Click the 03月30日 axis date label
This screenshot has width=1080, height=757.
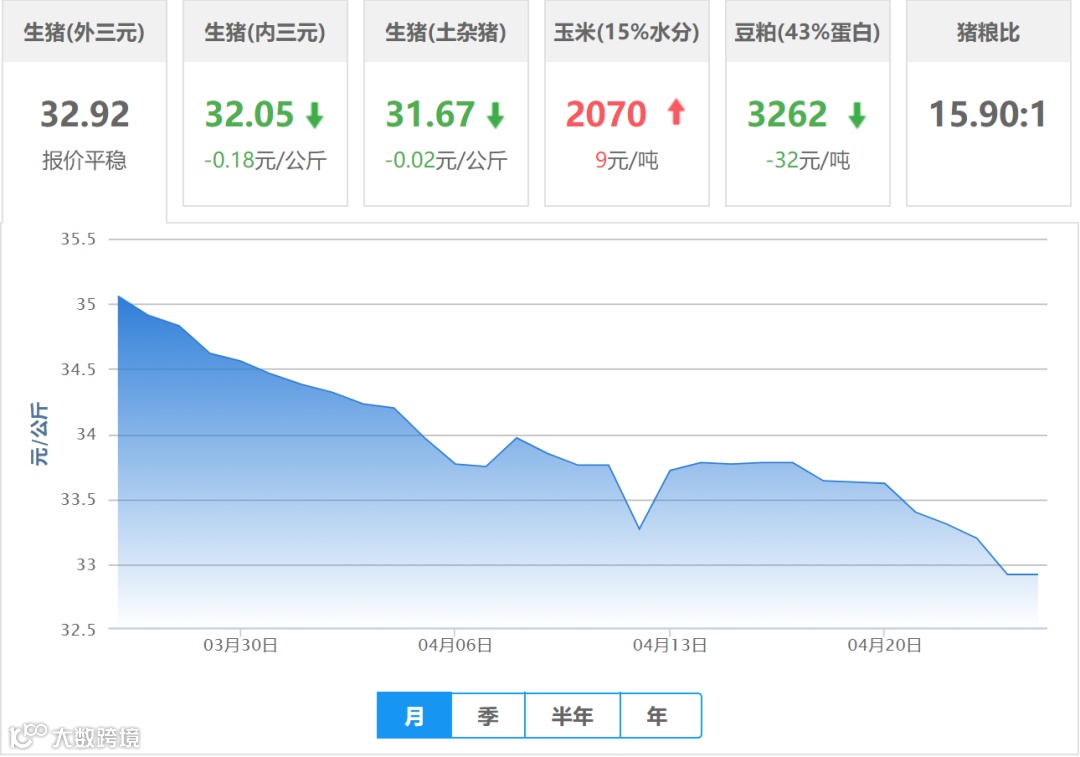240,645
